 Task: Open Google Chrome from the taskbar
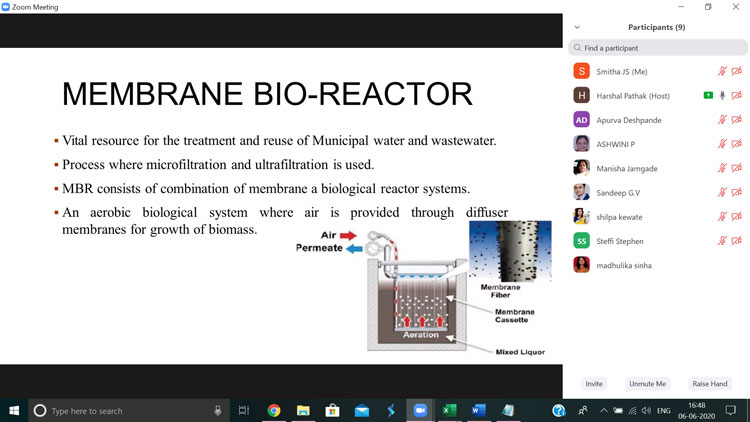(x=274, y=410)
